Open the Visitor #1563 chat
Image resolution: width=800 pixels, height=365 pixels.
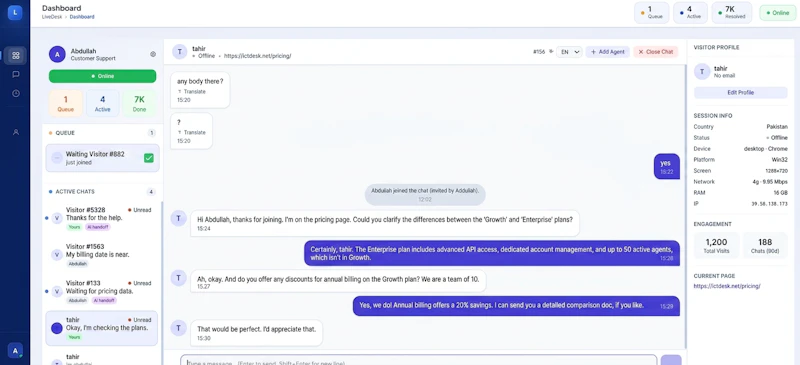pos(103,255)
